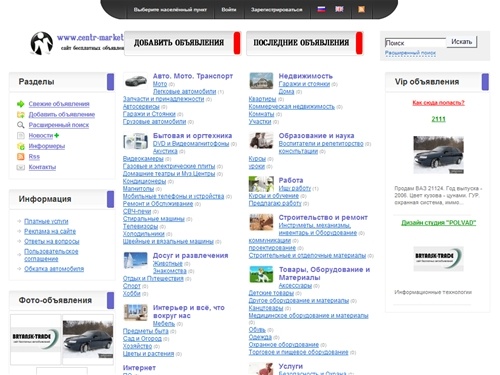Screen dimensions: 500x375
Task: Open Выберите населённый пункт in top menu
Action: pyautogui.click(x=170, y=10)
